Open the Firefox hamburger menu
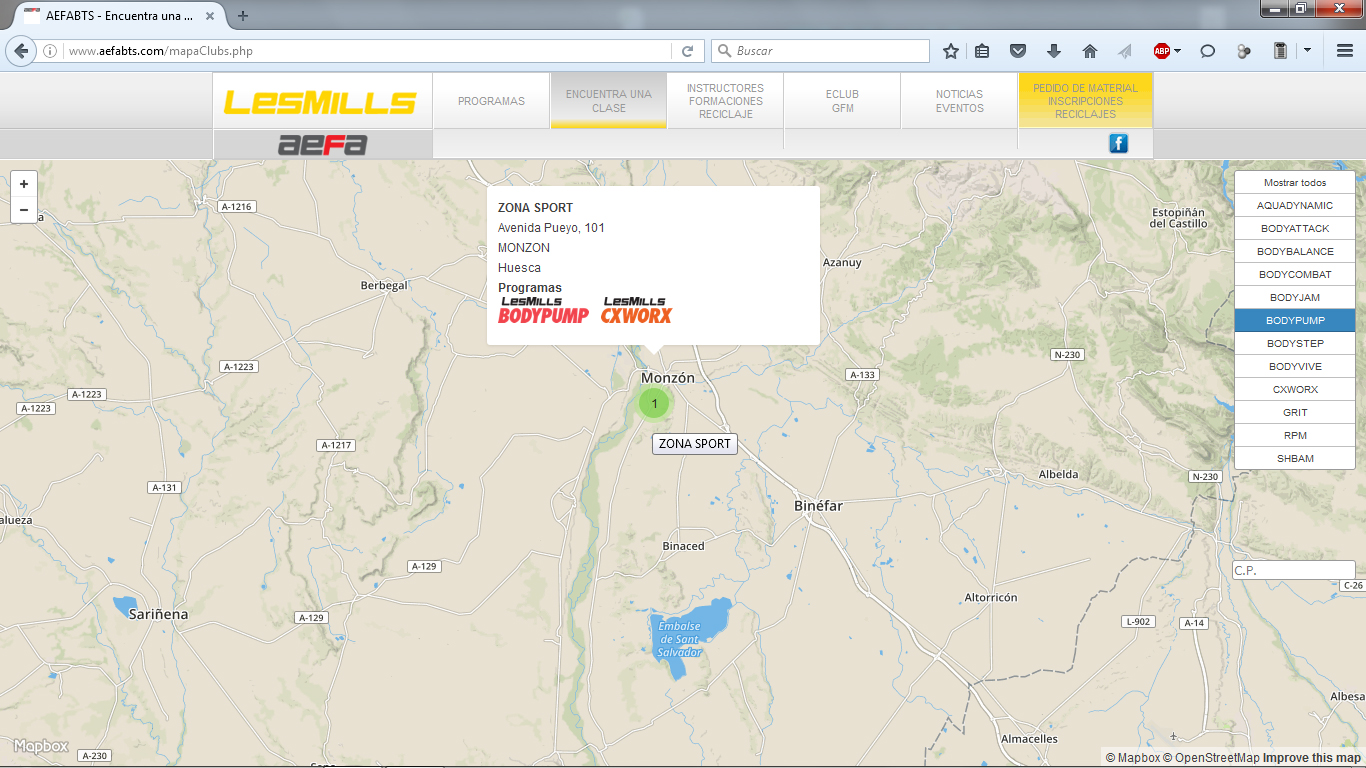 point(1345,51)
